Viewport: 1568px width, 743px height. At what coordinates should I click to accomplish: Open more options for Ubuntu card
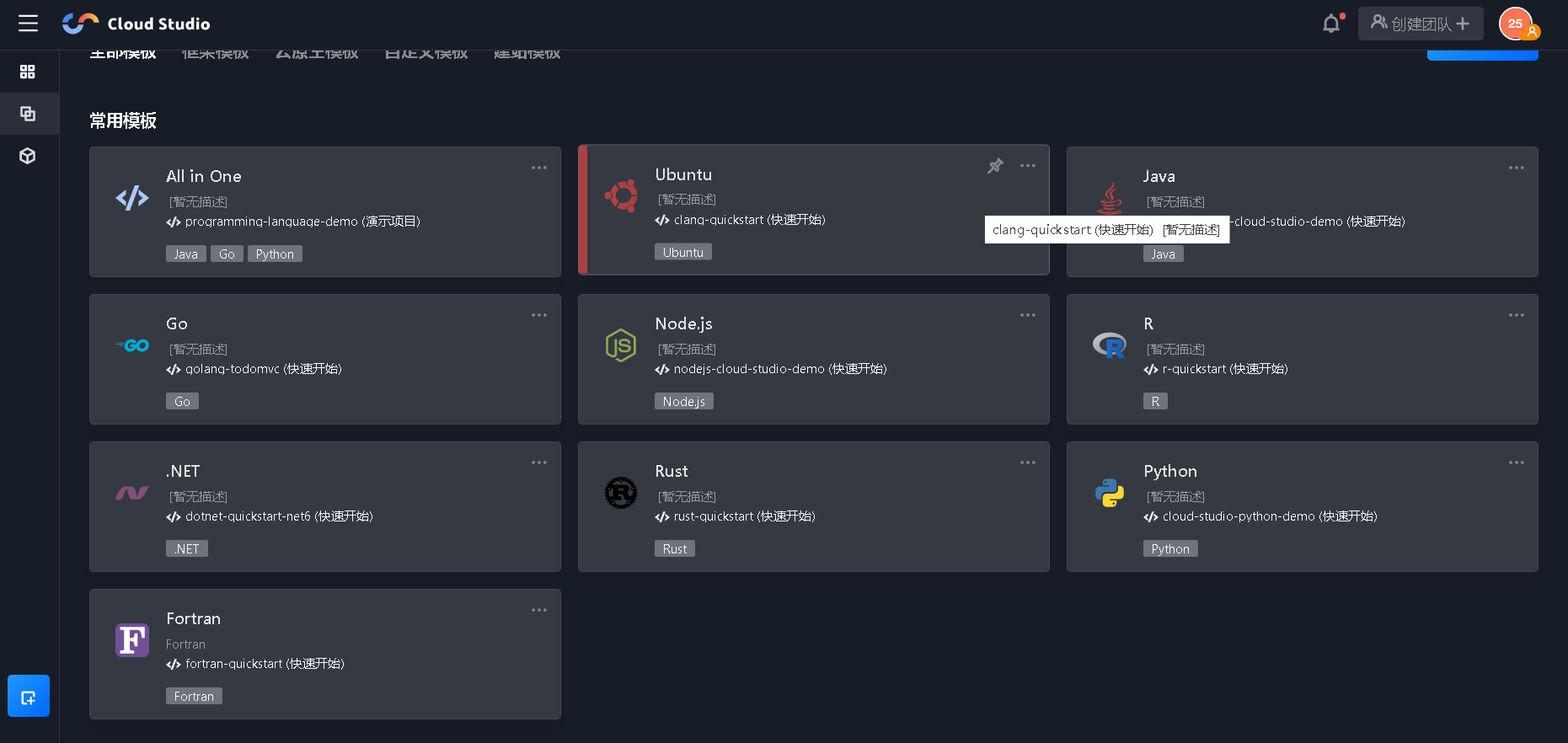[x=1028, y=166]
